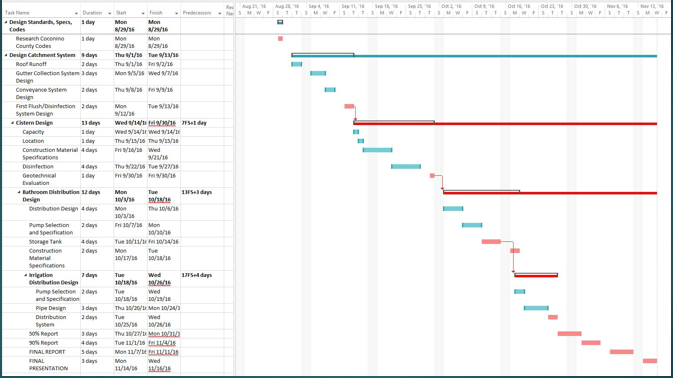Select the Distribution Design task name
The height and width of the screenshot is (378, 673).
pos(53,209)
